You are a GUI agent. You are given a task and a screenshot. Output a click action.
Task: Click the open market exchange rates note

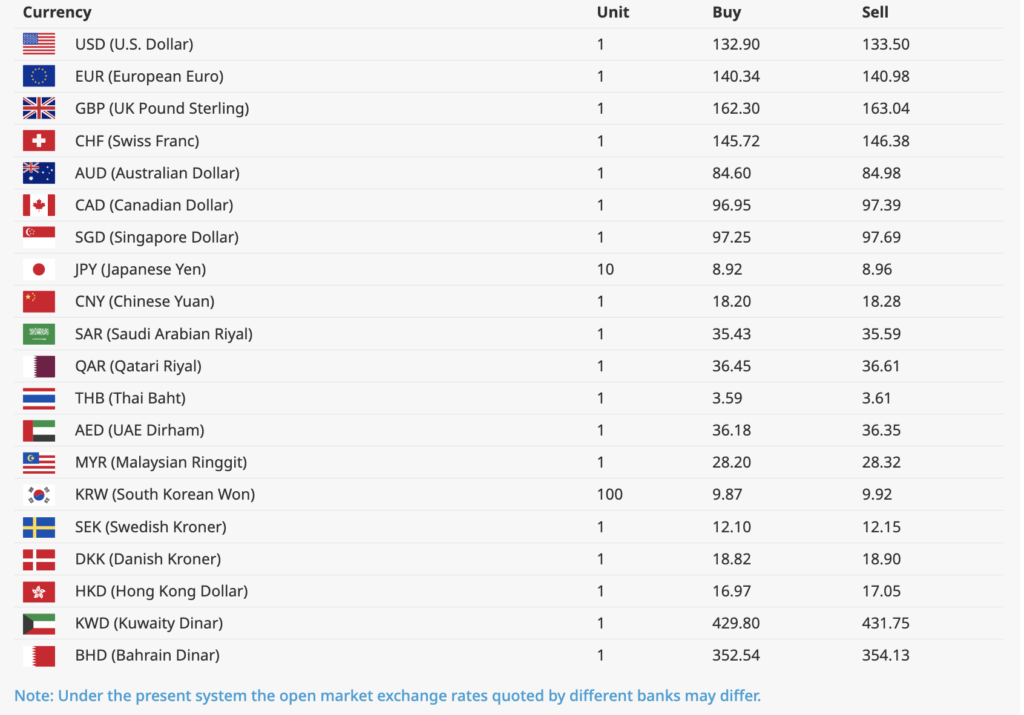tap(387, 695)
